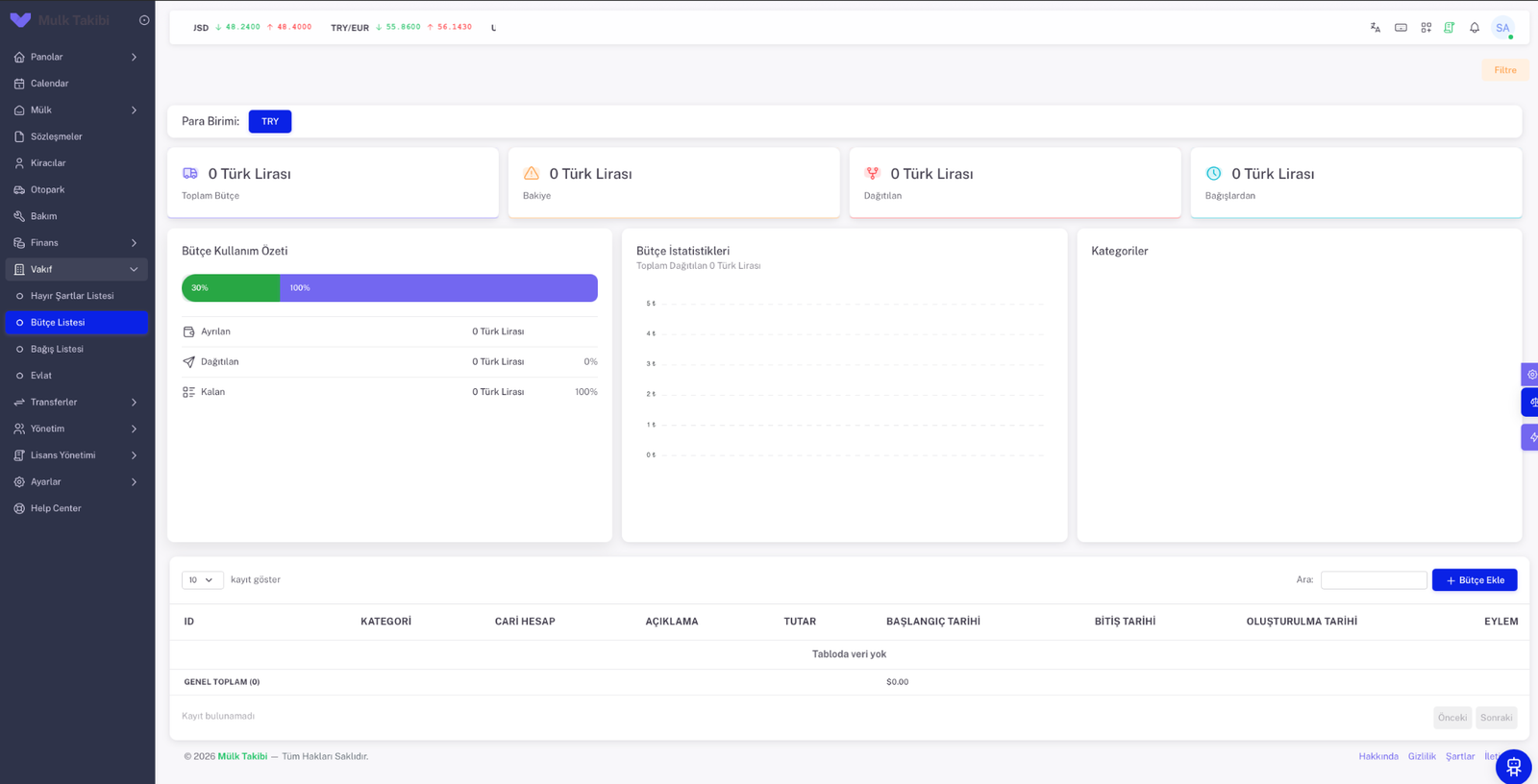
Task: Focus the Ara search field
Action: 1374,579
